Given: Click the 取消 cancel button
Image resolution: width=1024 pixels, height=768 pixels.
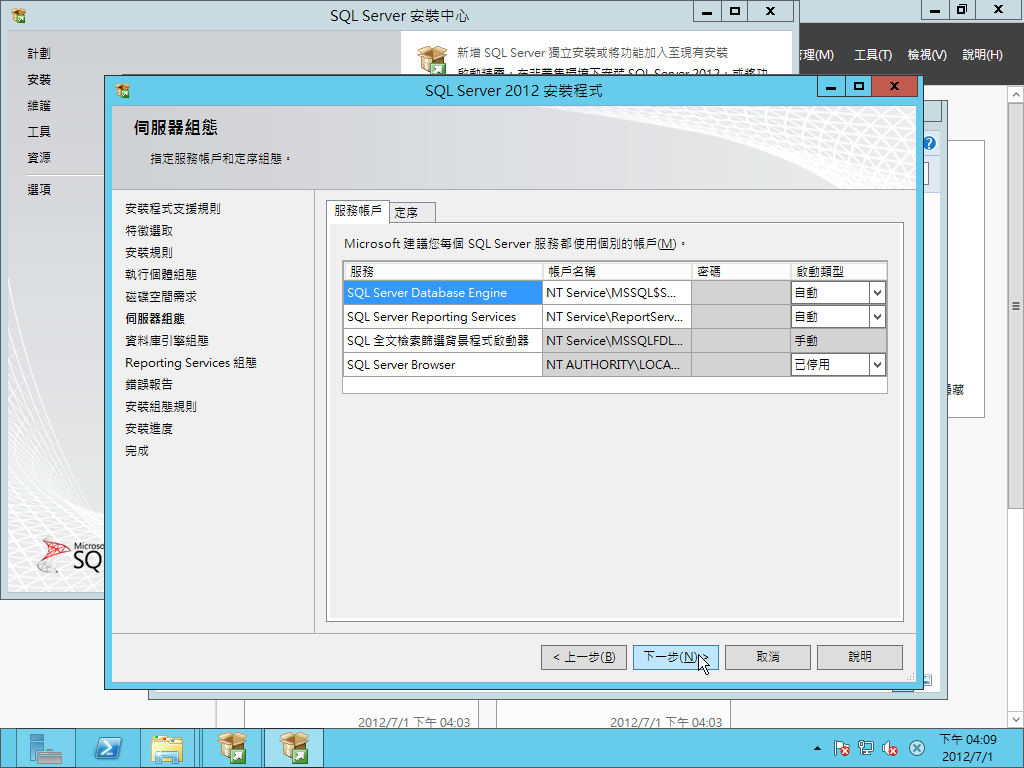Looking at the screenshot, I should click(767, 657).
